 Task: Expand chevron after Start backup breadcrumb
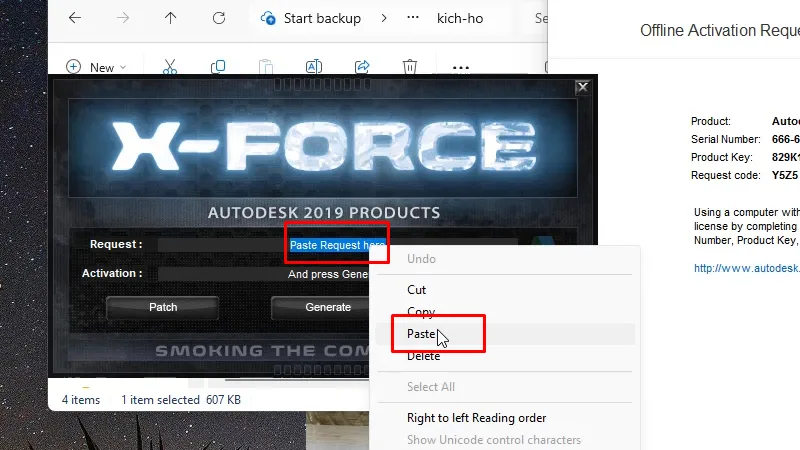click(x=384, y=18)
